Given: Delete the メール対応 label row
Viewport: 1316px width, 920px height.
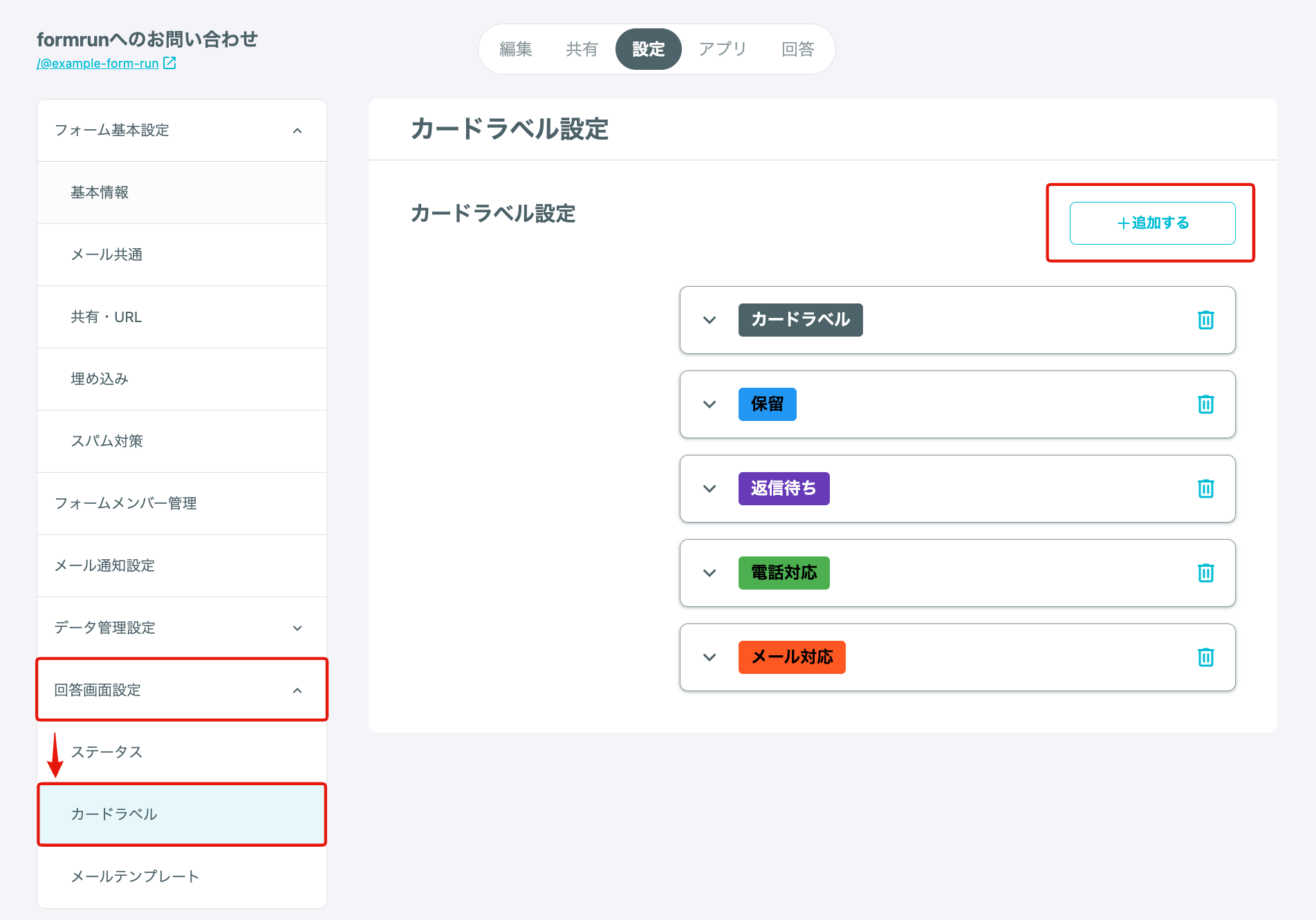Looking at the screenshot, I should coord(1205,657).
